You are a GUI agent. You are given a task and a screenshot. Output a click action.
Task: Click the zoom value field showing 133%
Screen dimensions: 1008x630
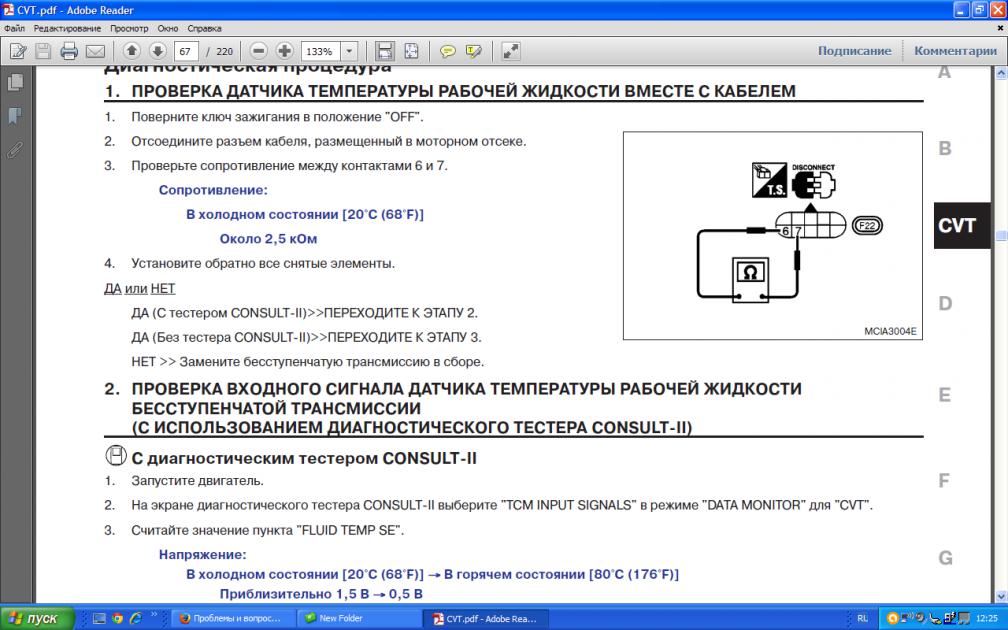pyautogui.click(x=320, y=51)
